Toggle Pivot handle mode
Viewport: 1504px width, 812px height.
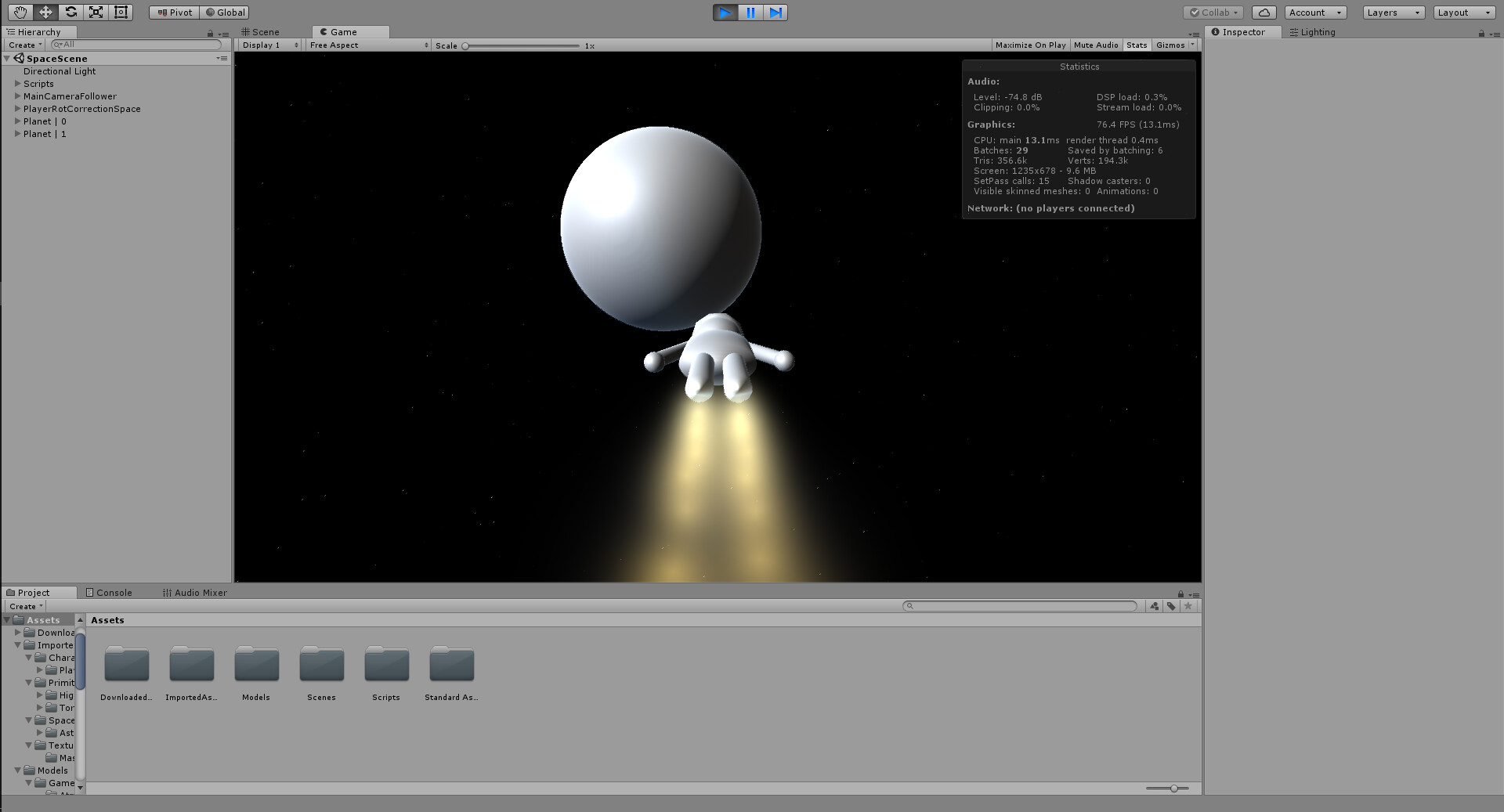tap(173, 12)
